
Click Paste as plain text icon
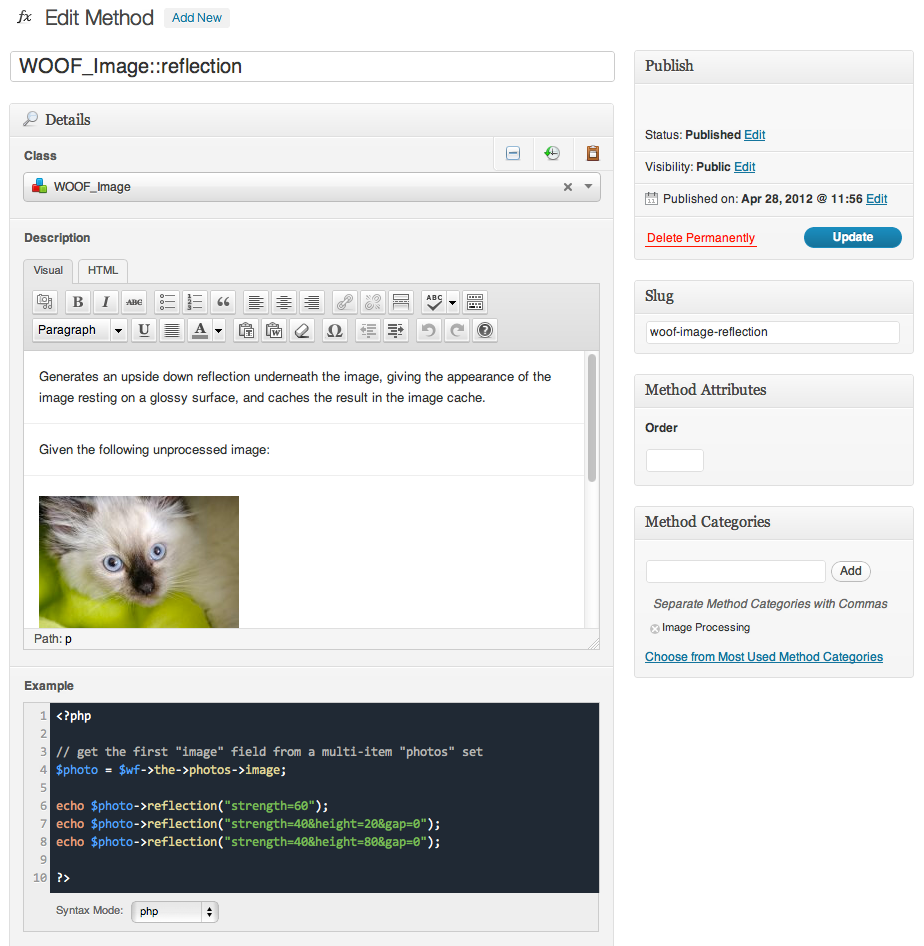coord(246,330)
